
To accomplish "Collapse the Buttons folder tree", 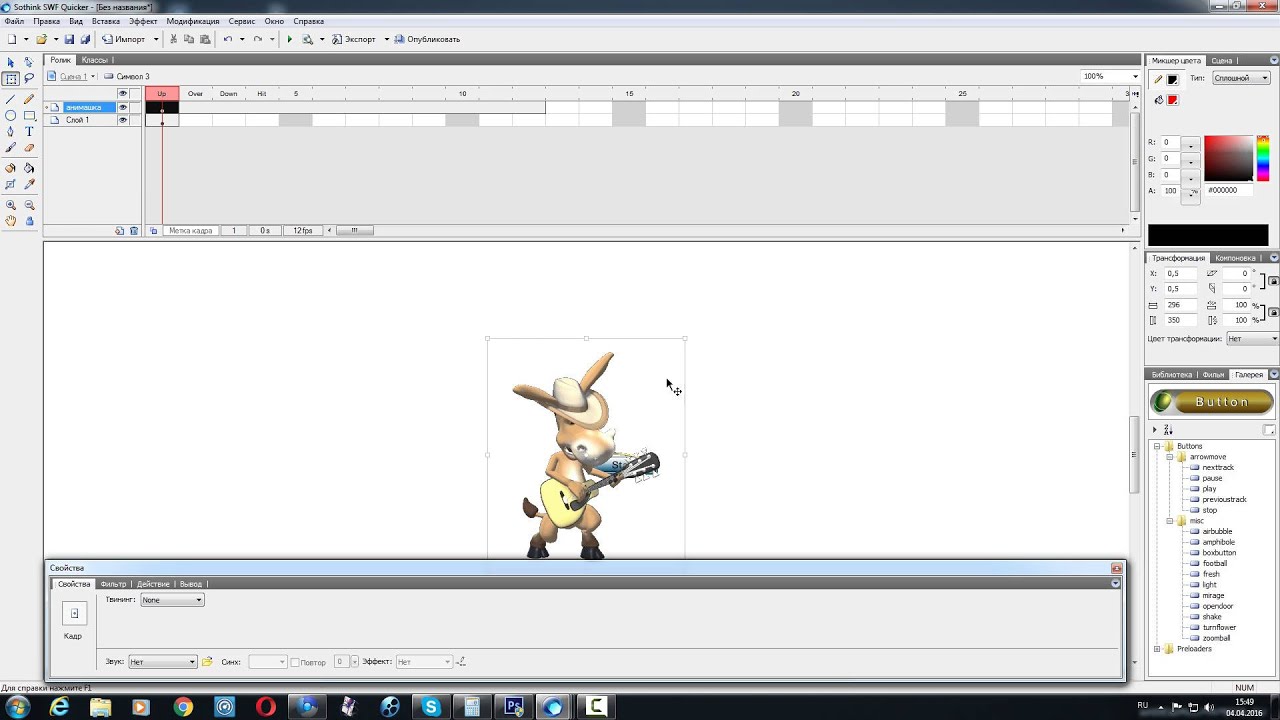I will (x=1157, y=446).
